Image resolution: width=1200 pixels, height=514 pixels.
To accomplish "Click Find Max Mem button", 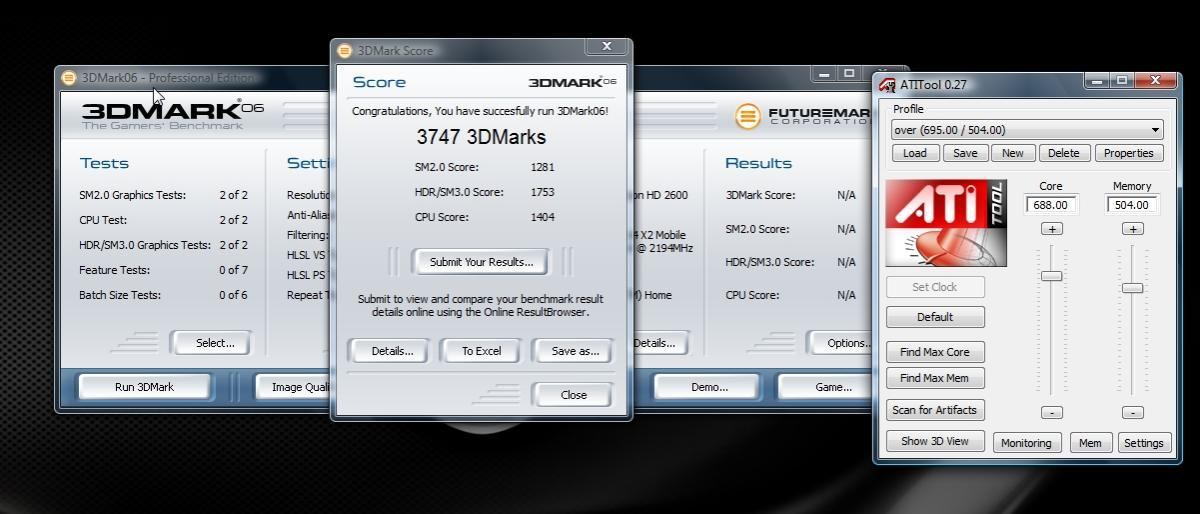I will [935, 378].
